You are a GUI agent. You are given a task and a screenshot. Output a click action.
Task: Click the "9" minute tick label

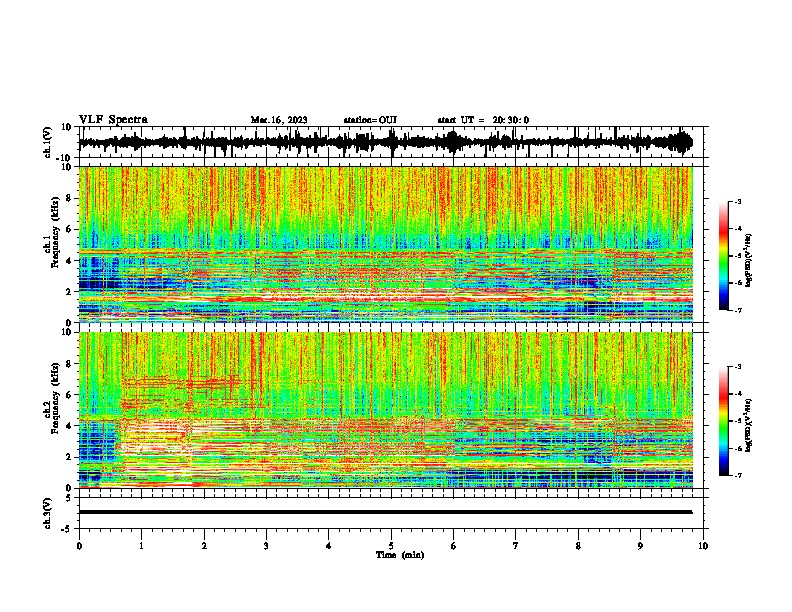tap(640, 546)
